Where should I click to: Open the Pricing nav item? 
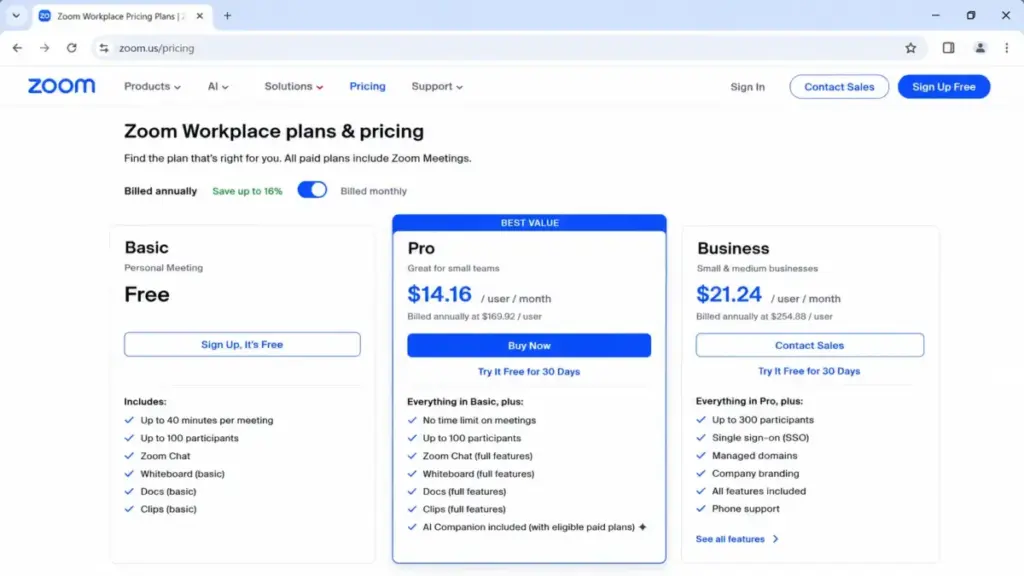(367, 86)
